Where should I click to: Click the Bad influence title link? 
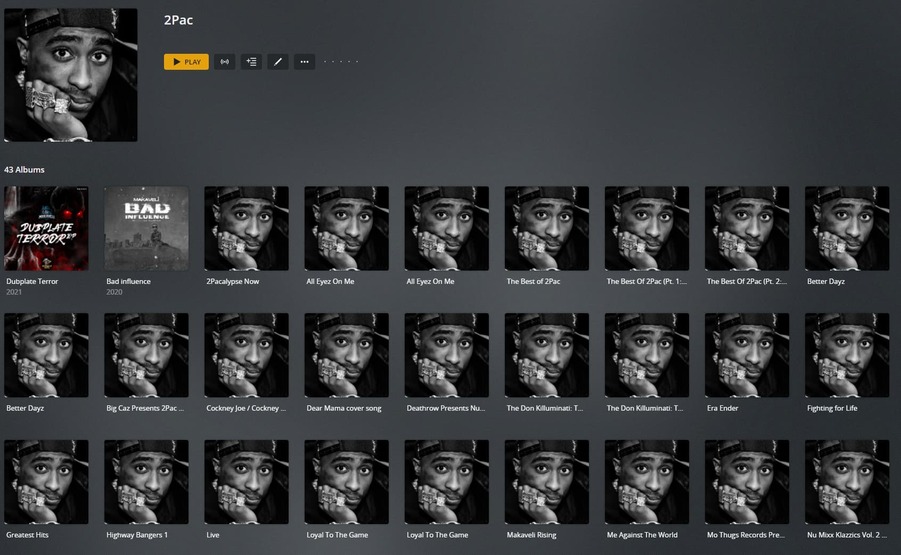[128, 282]
